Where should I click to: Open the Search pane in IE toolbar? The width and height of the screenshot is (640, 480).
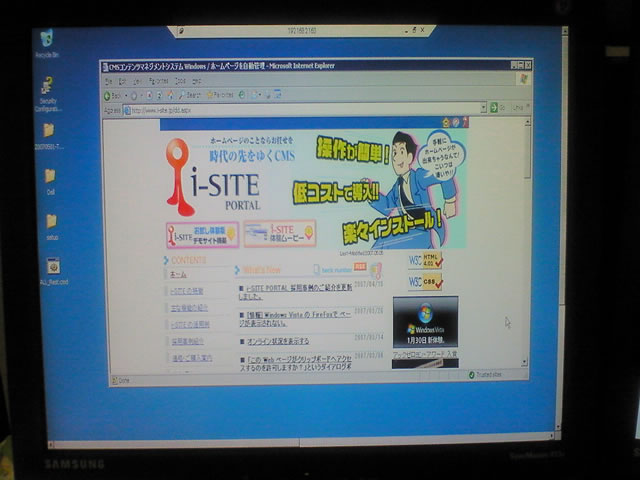click(x=190, y=95)
